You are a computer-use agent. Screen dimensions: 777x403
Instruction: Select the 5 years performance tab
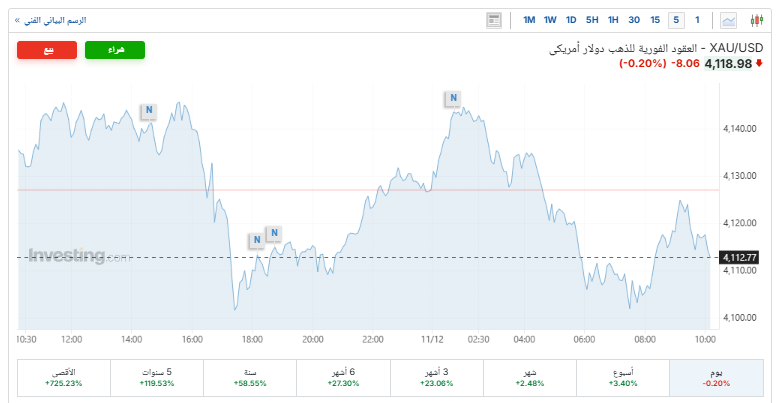point(157,377)
